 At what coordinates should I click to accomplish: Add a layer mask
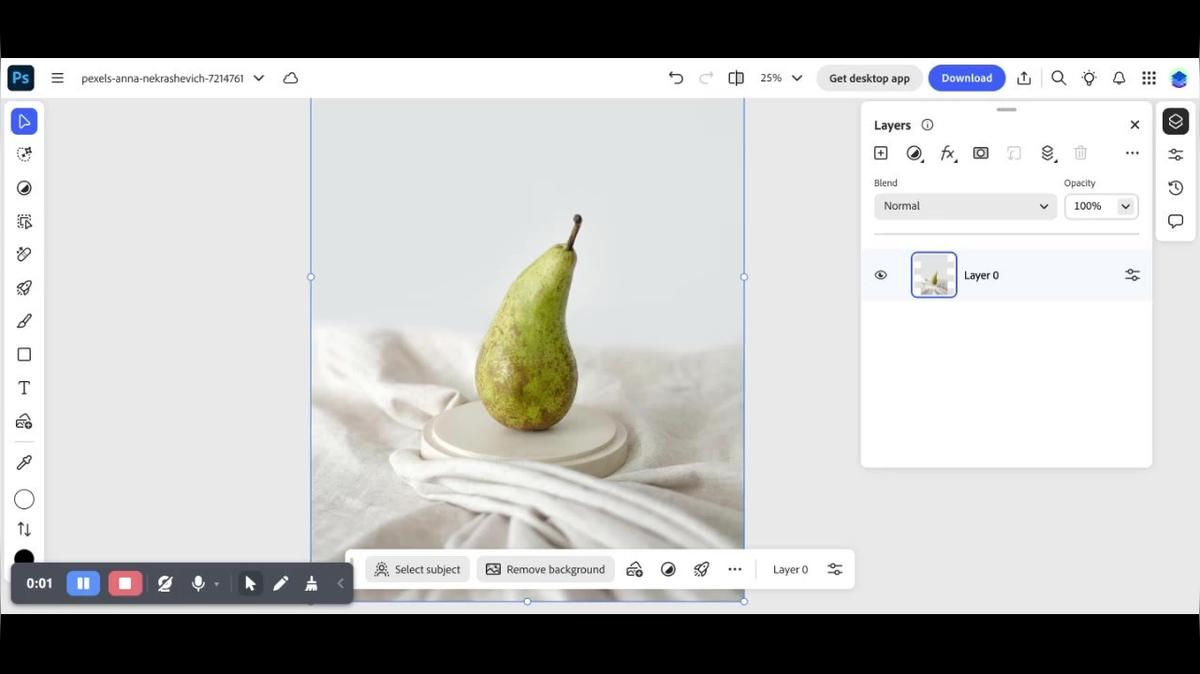[x=981, y=153]
